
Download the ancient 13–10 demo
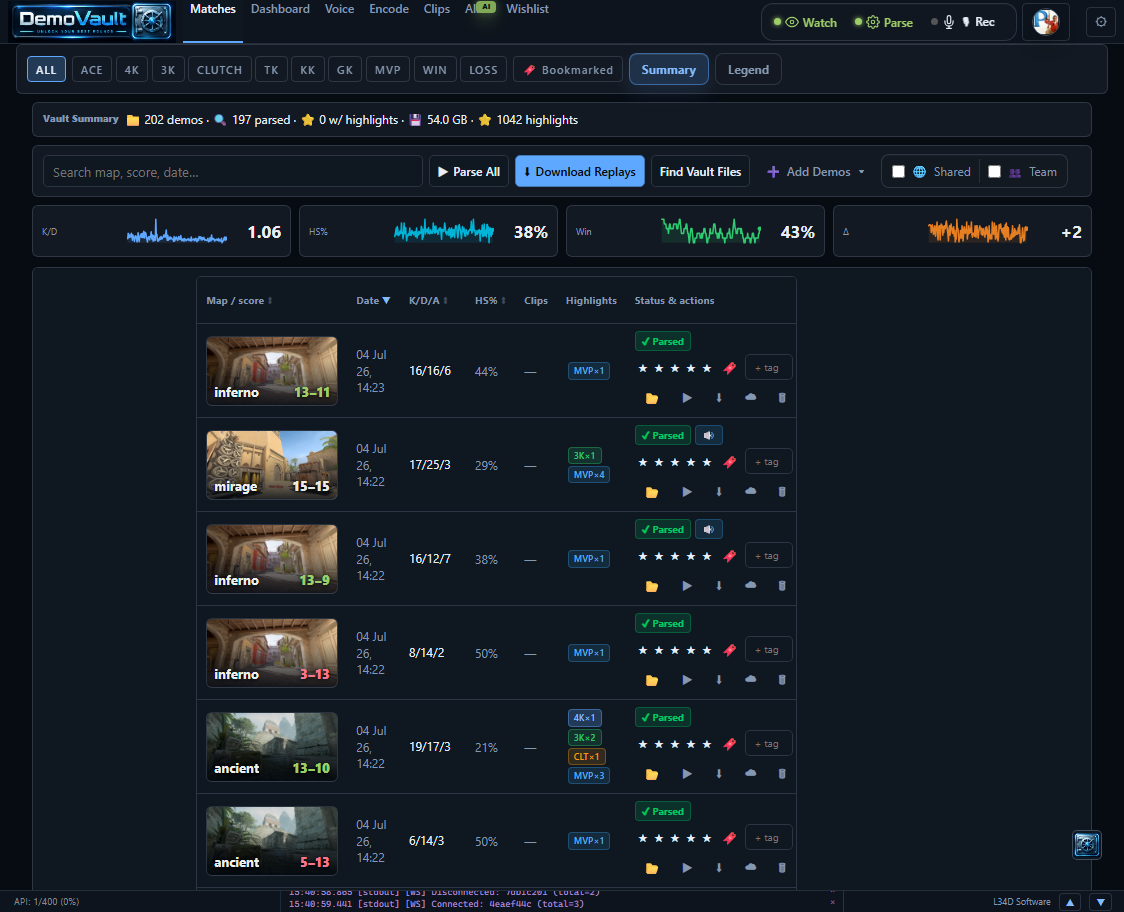[x=719, y=774]
